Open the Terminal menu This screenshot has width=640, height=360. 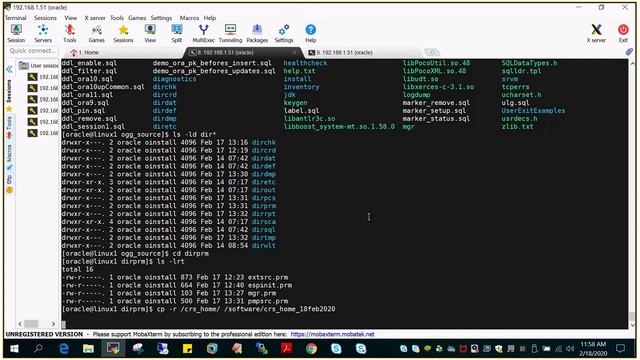[16, 18]
